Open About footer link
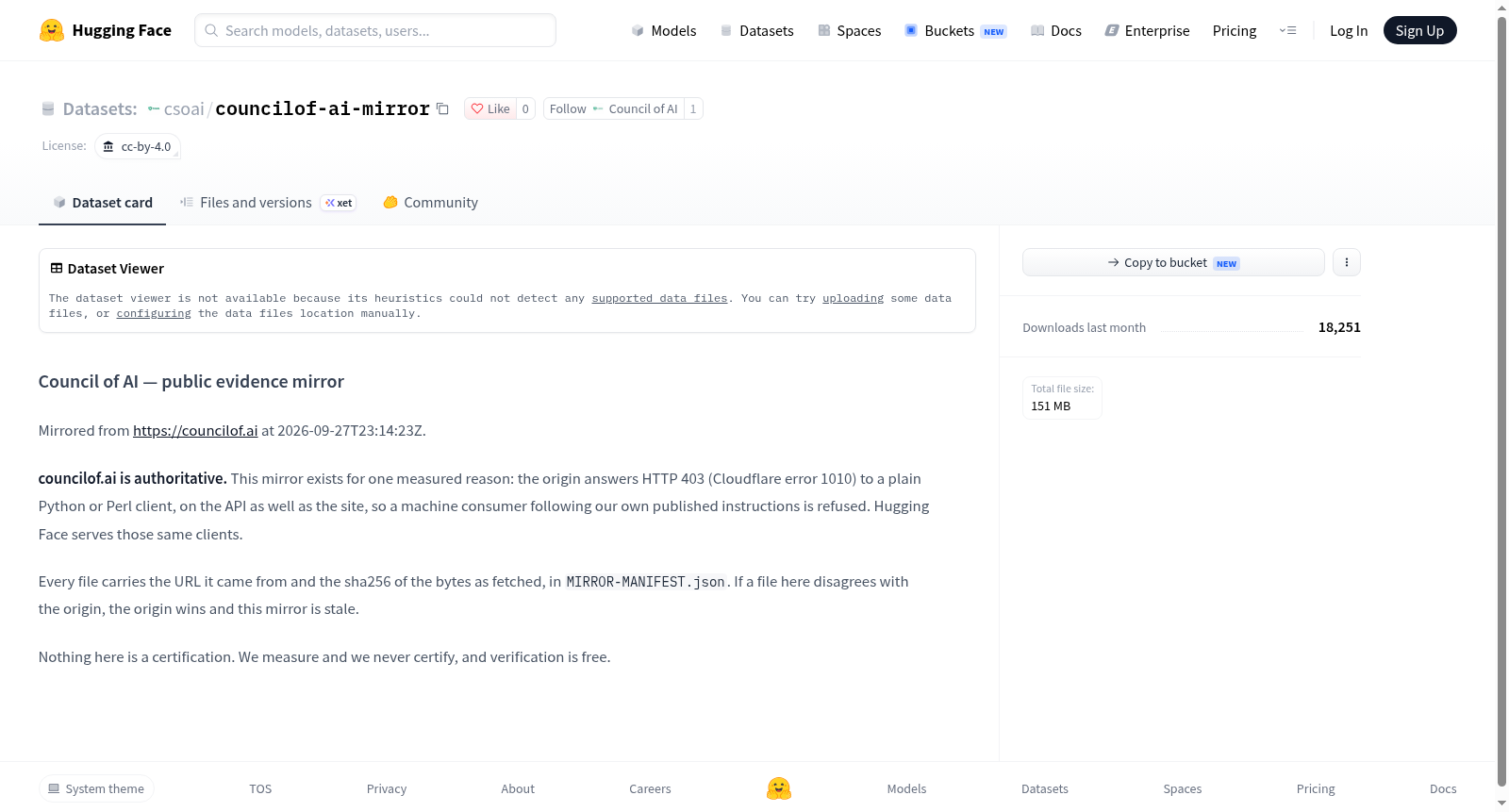Screen dimensions: 1509x812 pyautogui.click(x=518, y=788)
